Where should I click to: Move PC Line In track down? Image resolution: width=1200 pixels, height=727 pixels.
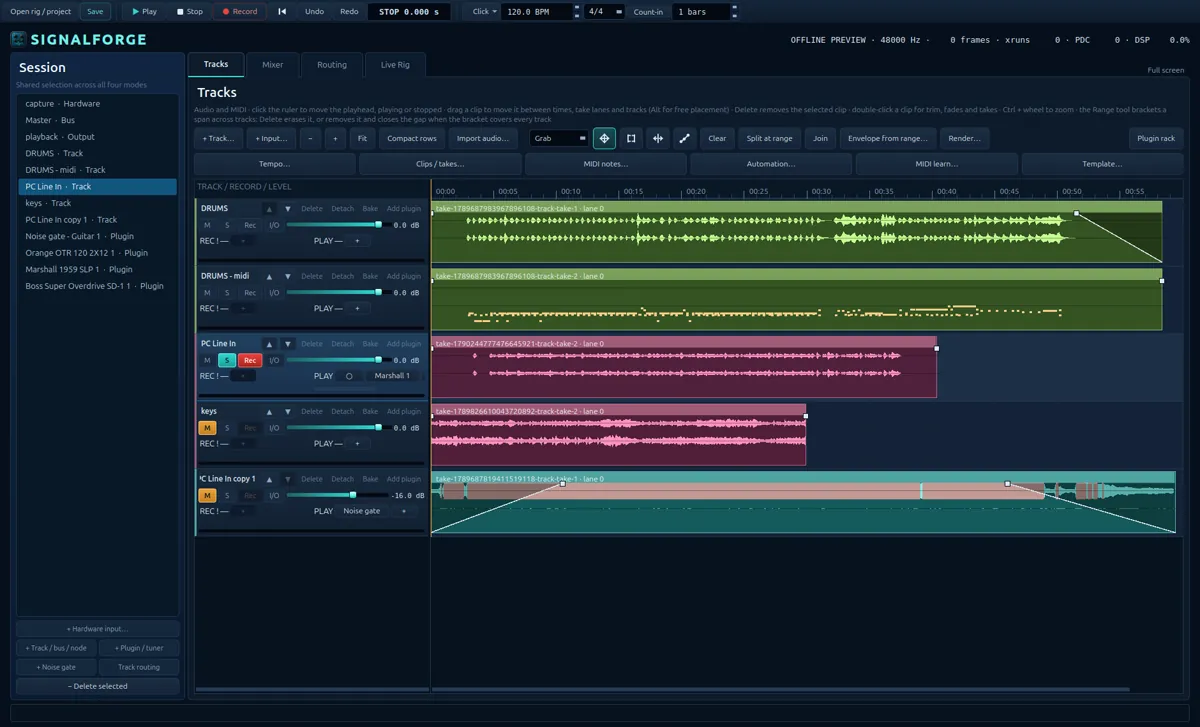pyautogui.click(x=288, y=344)
